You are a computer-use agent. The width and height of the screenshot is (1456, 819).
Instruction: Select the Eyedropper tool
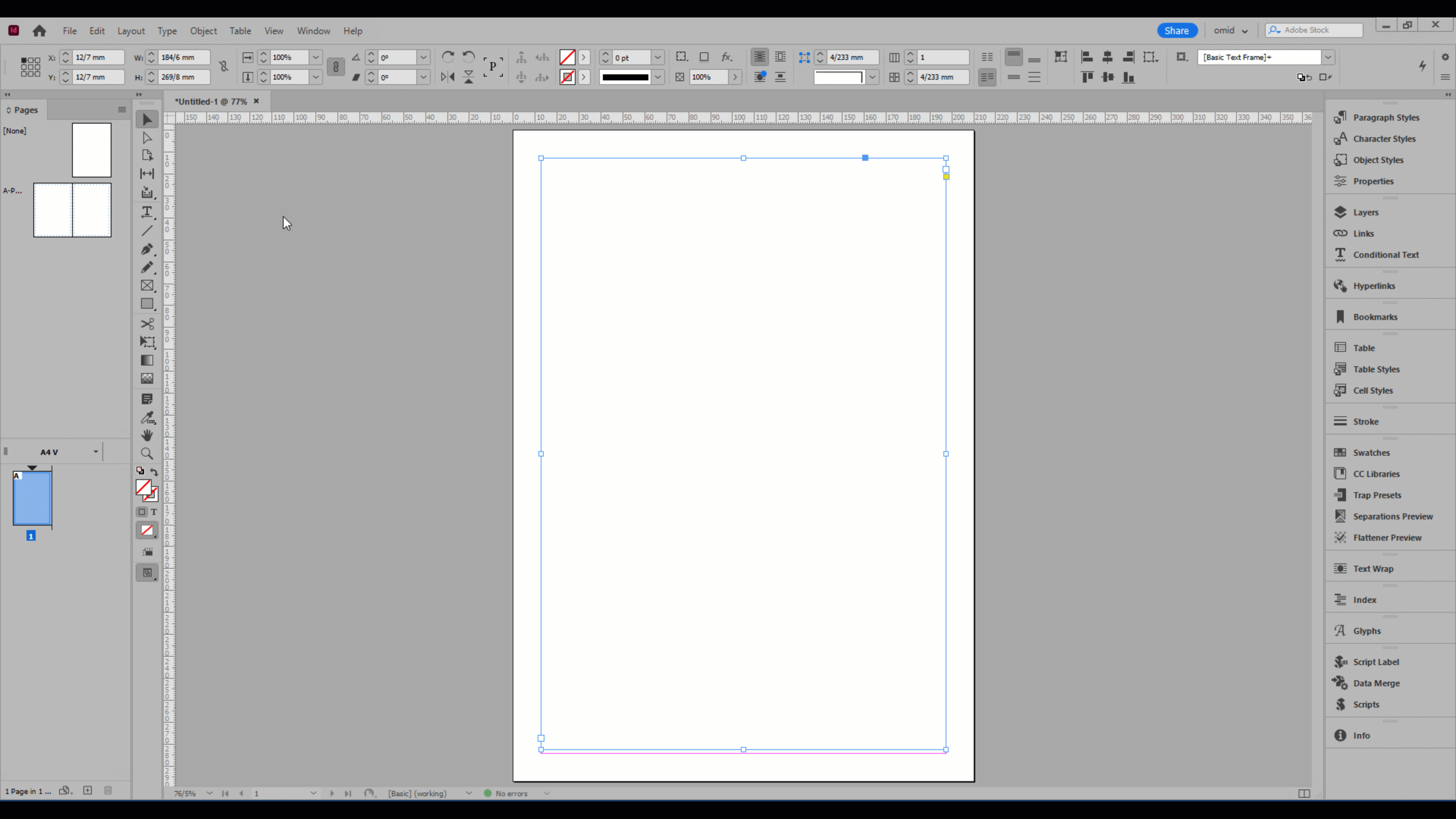click(x=147, y=418)
